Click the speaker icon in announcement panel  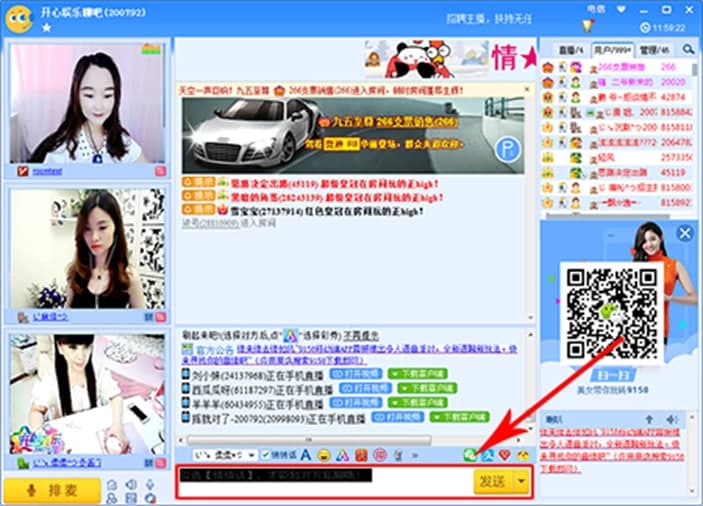671,420
